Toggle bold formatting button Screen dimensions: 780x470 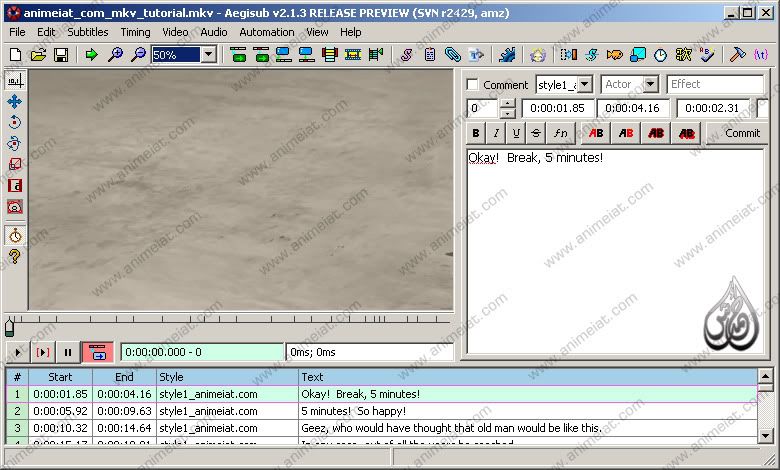point(476,133)
